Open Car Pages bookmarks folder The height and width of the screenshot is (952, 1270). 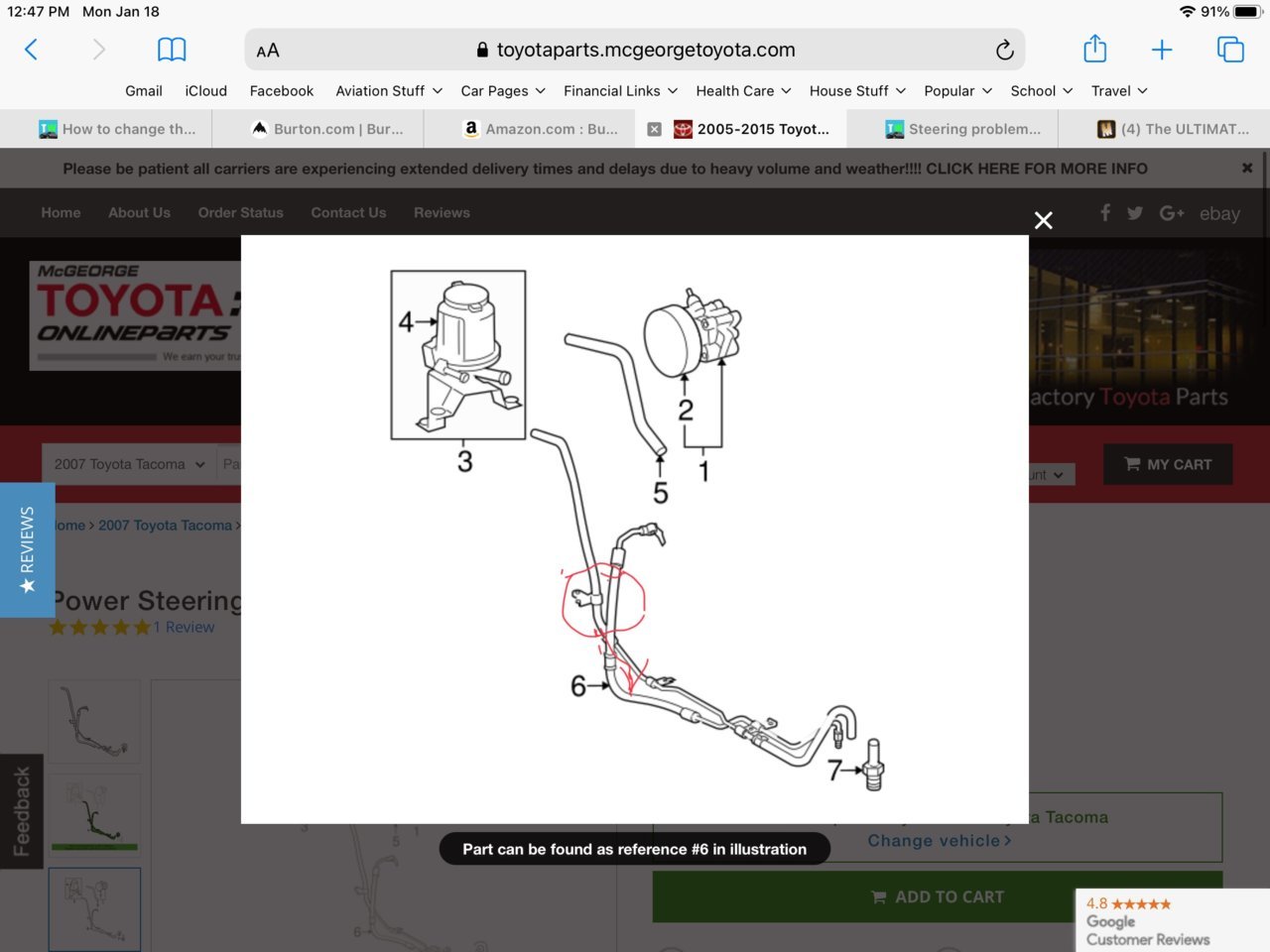[503, 90]
